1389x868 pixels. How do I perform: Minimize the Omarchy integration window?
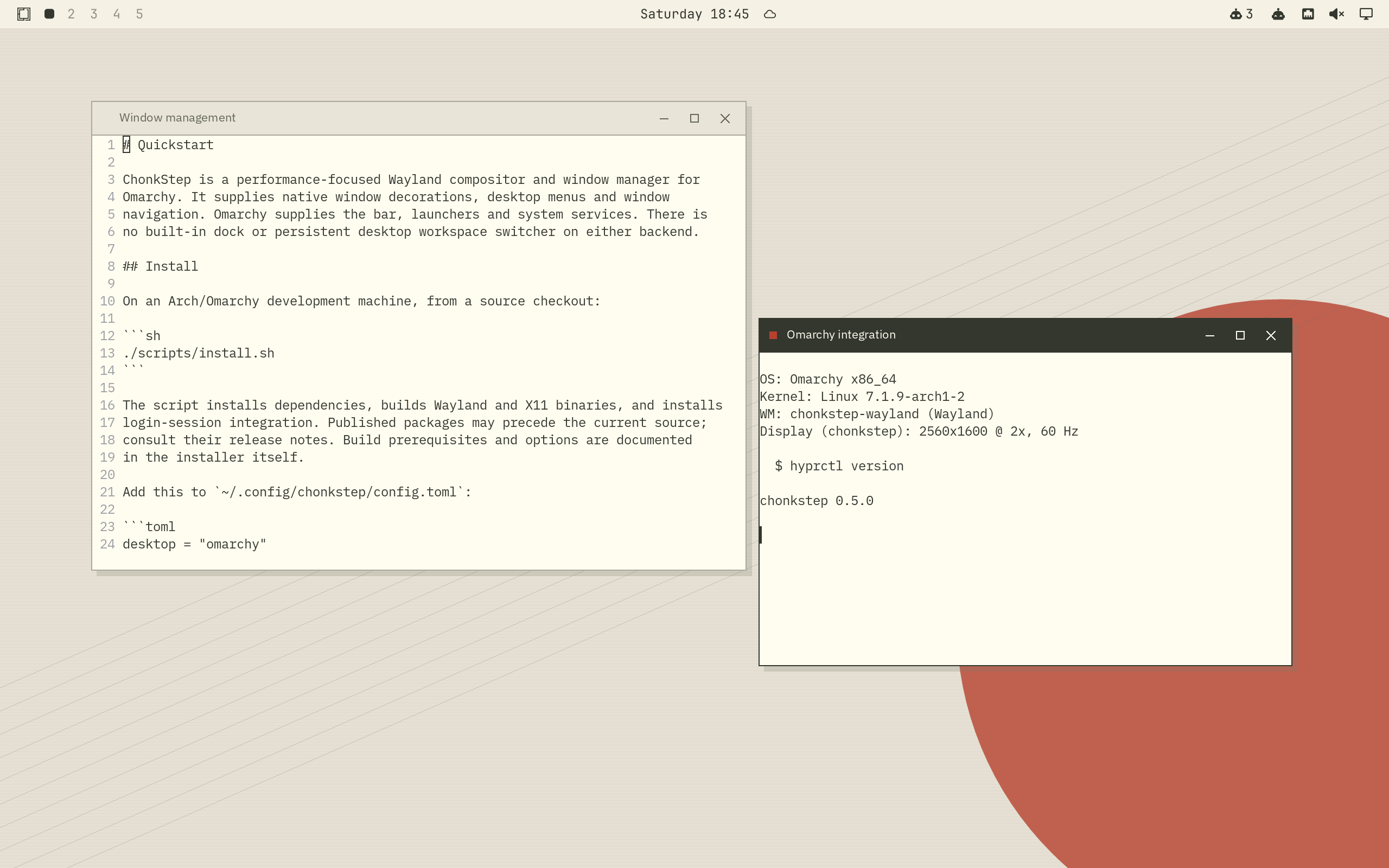point(1210,335)
